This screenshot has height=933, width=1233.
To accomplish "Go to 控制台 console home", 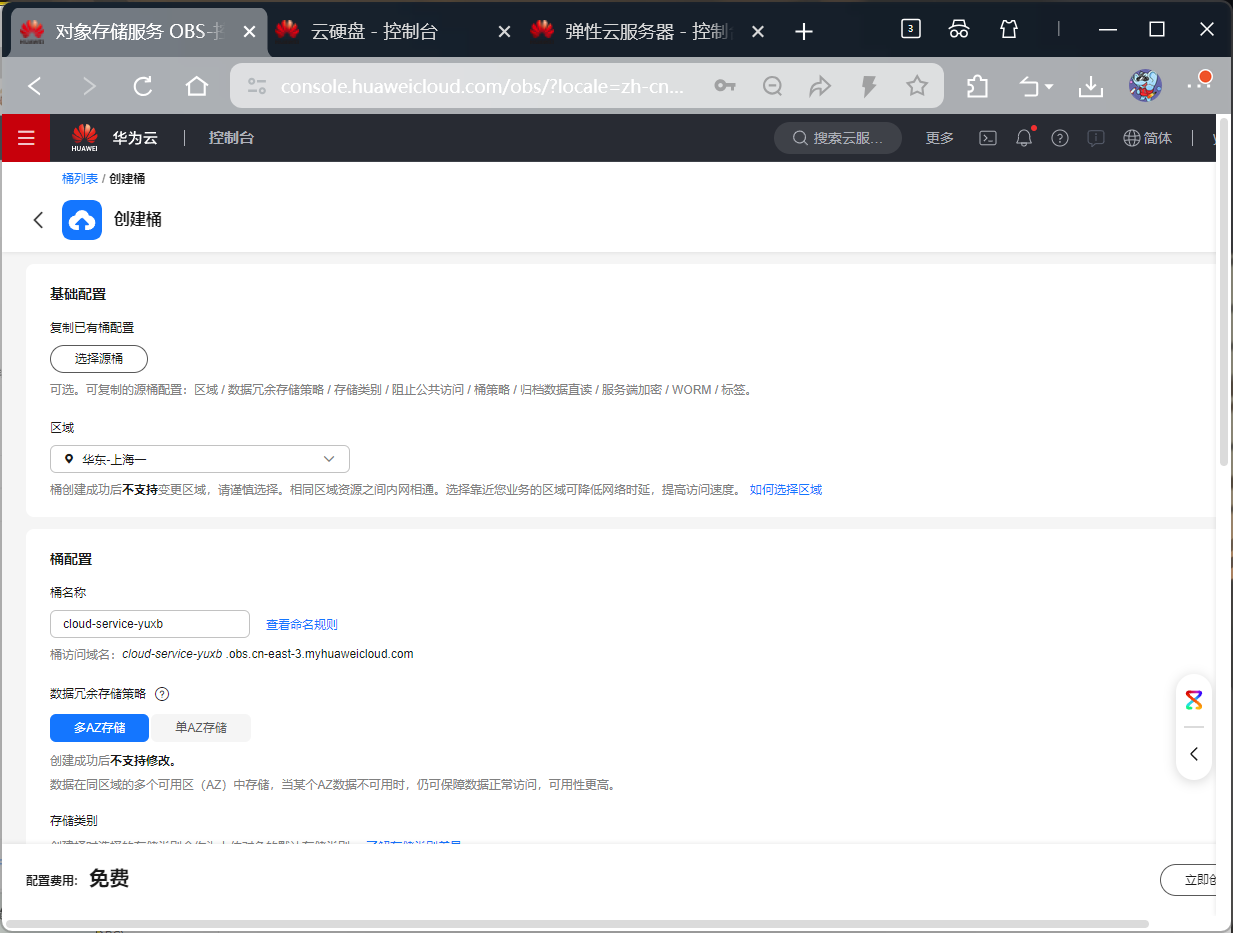I will (231, 138).
